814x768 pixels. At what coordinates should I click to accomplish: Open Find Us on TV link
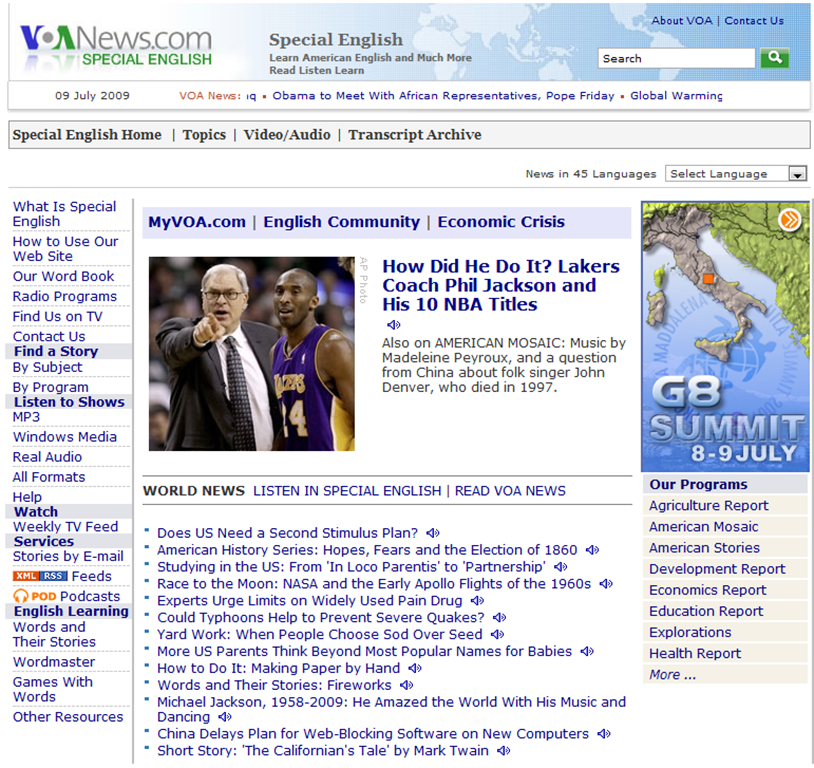click(x=58, y=317)
